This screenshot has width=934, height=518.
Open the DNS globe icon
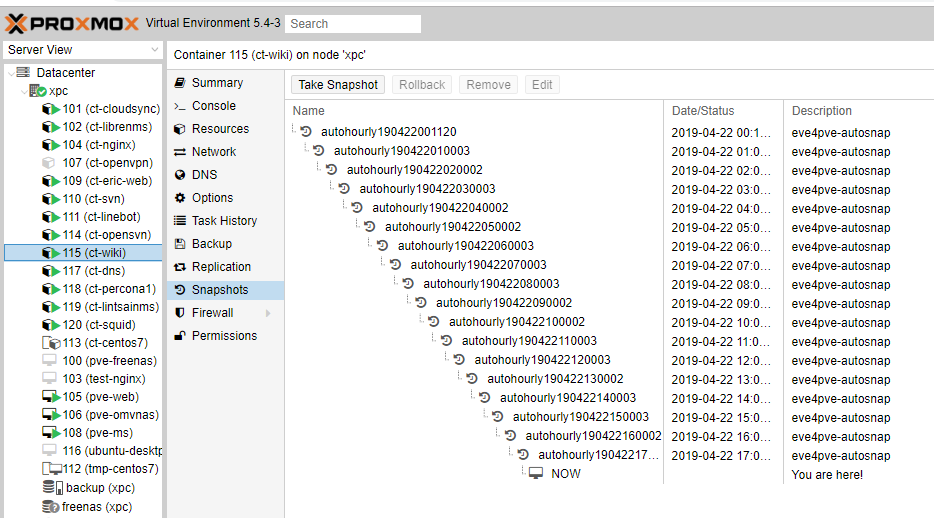[x=180, y=174]
